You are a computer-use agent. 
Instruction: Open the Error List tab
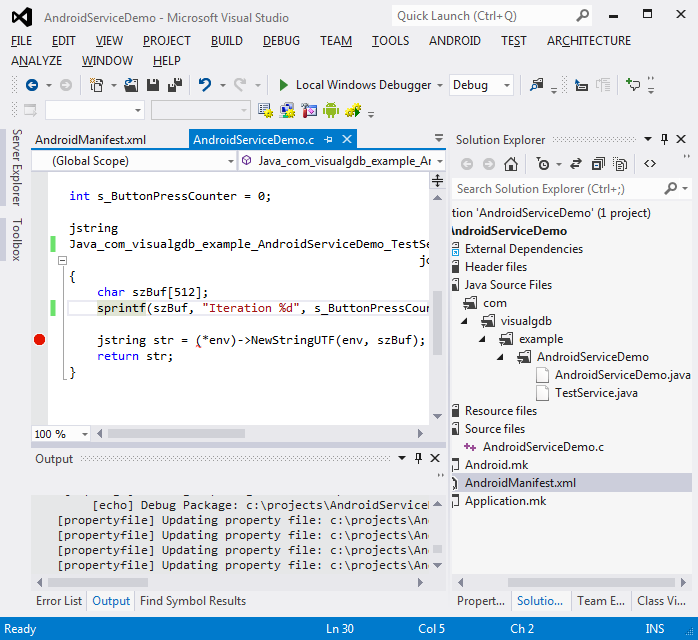(59, 601)
